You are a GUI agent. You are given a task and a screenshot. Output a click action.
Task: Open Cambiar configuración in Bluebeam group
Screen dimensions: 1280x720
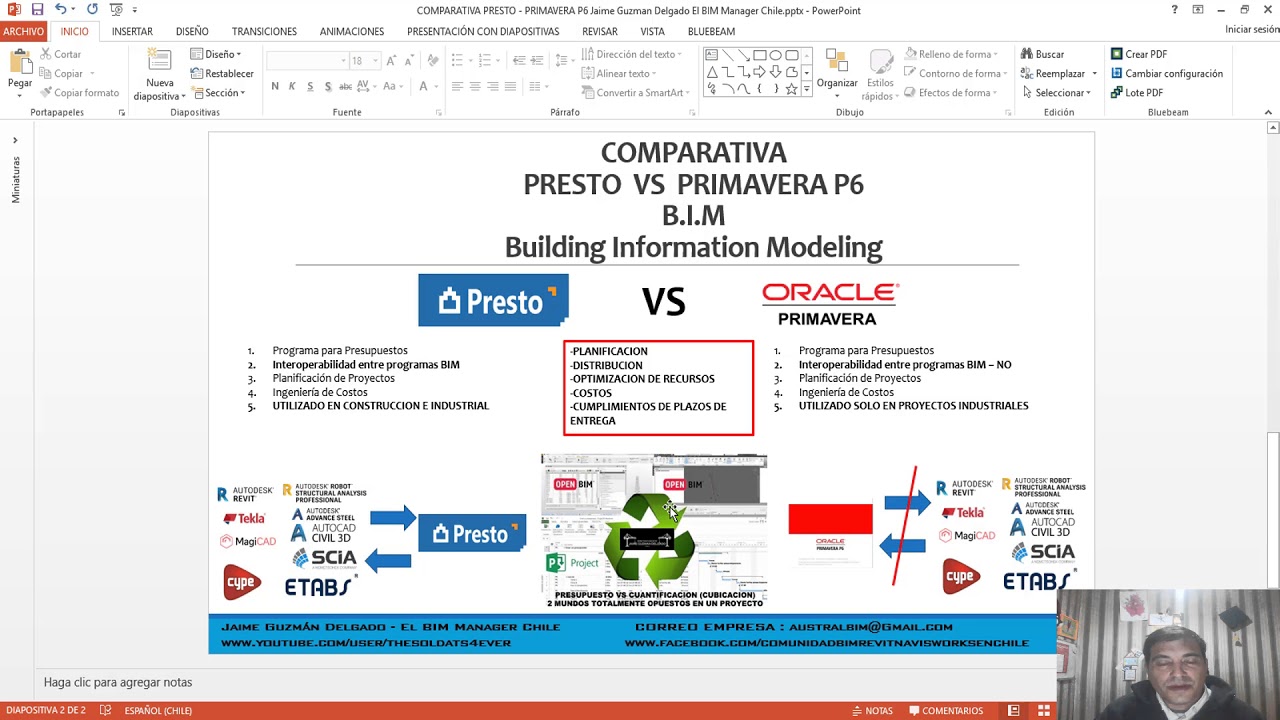tap(1166, 73)
